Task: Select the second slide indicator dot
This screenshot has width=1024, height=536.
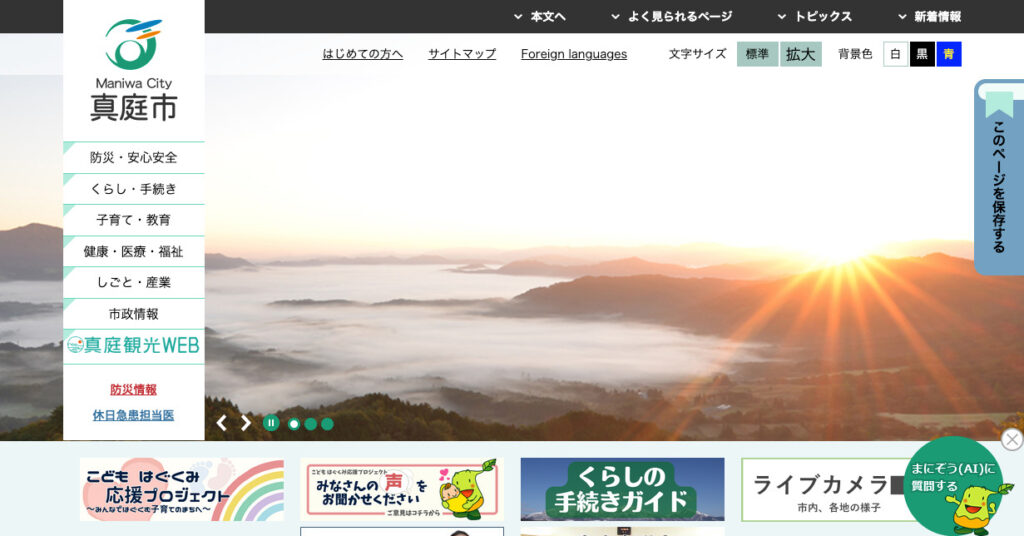Action: click(x=311, y=424)
